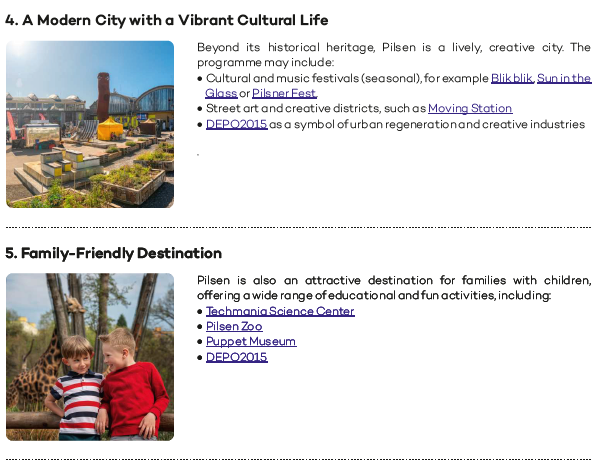This screenshot has height=474, width=612.
Task: Open the Techmania Science Center link
Action: coord(280,311)
